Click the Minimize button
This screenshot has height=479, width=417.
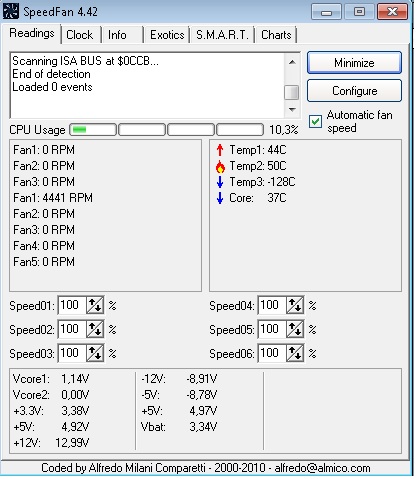354,63
